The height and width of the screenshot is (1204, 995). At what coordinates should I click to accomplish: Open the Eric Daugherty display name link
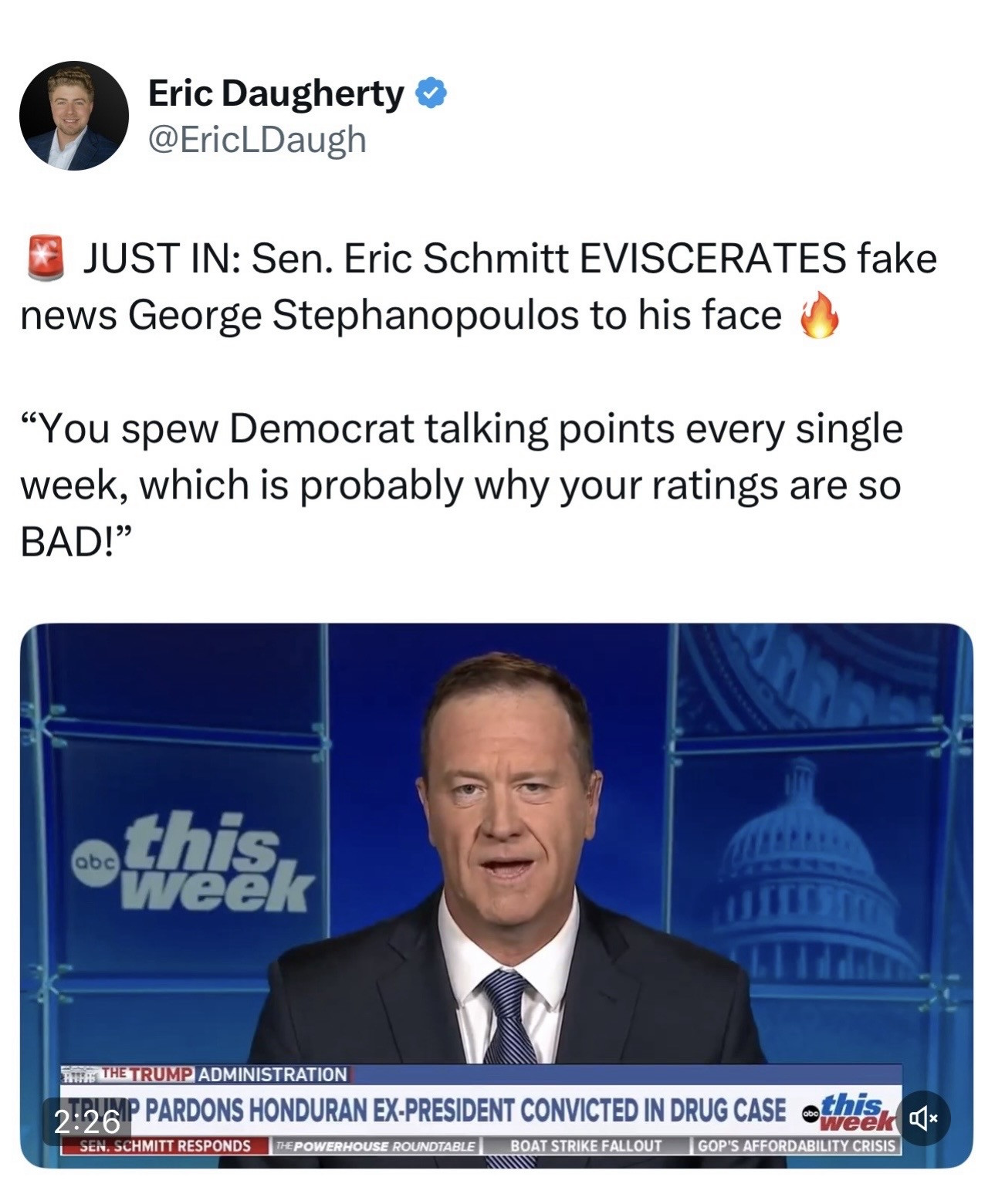(276, 93)
